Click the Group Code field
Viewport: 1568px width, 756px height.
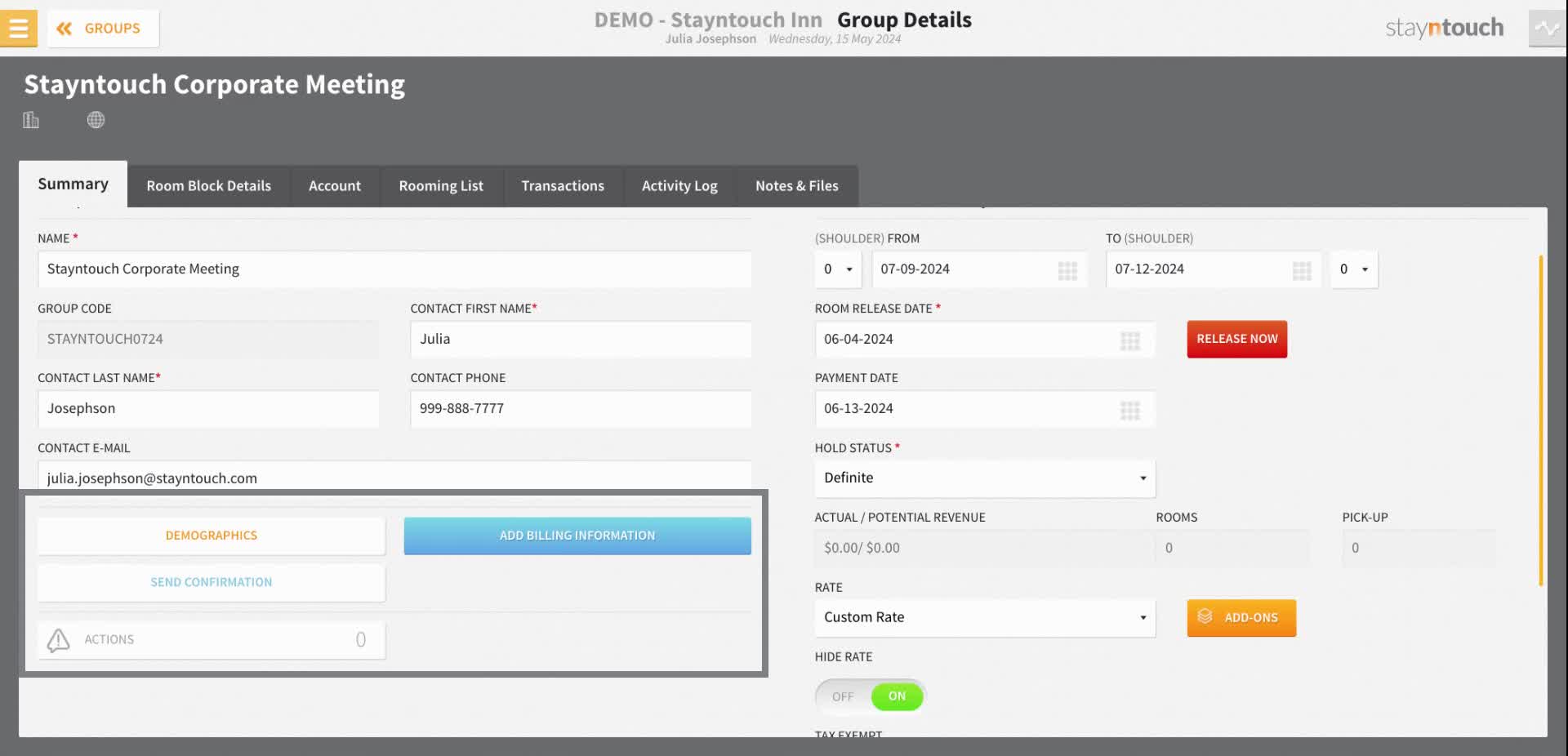(208, 339)
